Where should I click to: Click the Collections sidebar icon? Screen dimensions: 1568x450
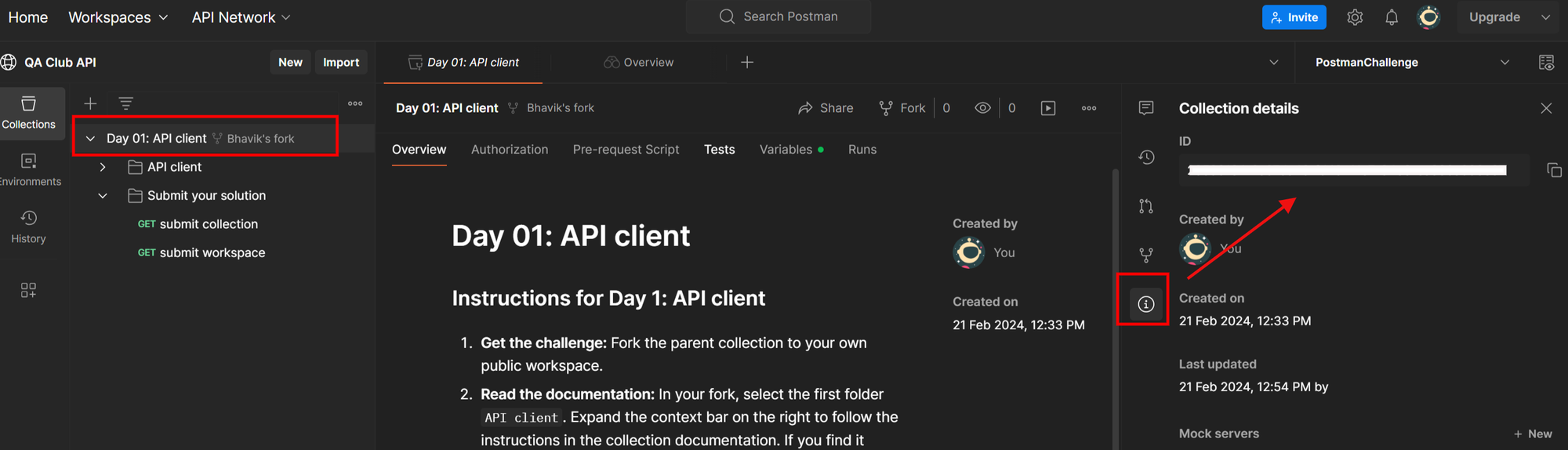[29, 113]
